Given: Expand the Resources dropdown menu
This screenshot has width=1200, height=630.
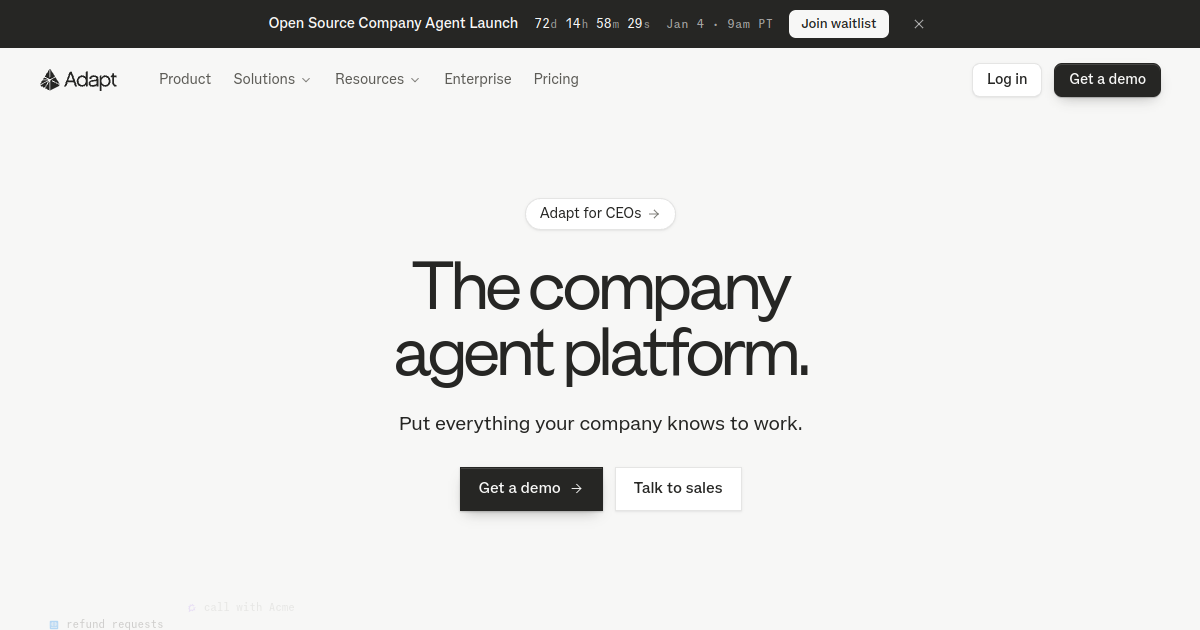Looking at the screenshot, I should pyautogui.click(x=377, y=79).
